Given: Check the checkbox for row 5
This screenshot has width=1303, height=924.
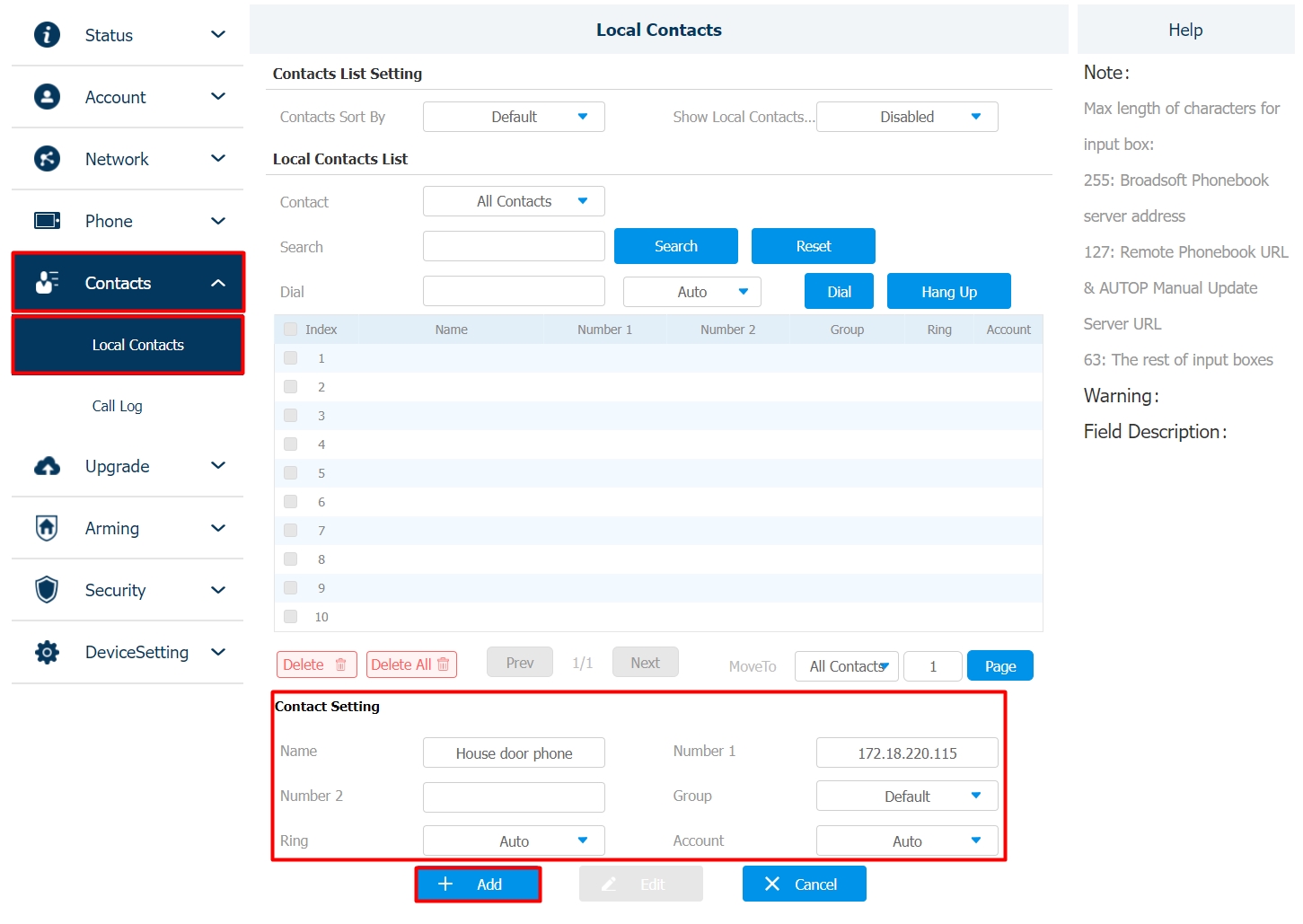Looking at the screenshot, I should (x=290, y=472).
